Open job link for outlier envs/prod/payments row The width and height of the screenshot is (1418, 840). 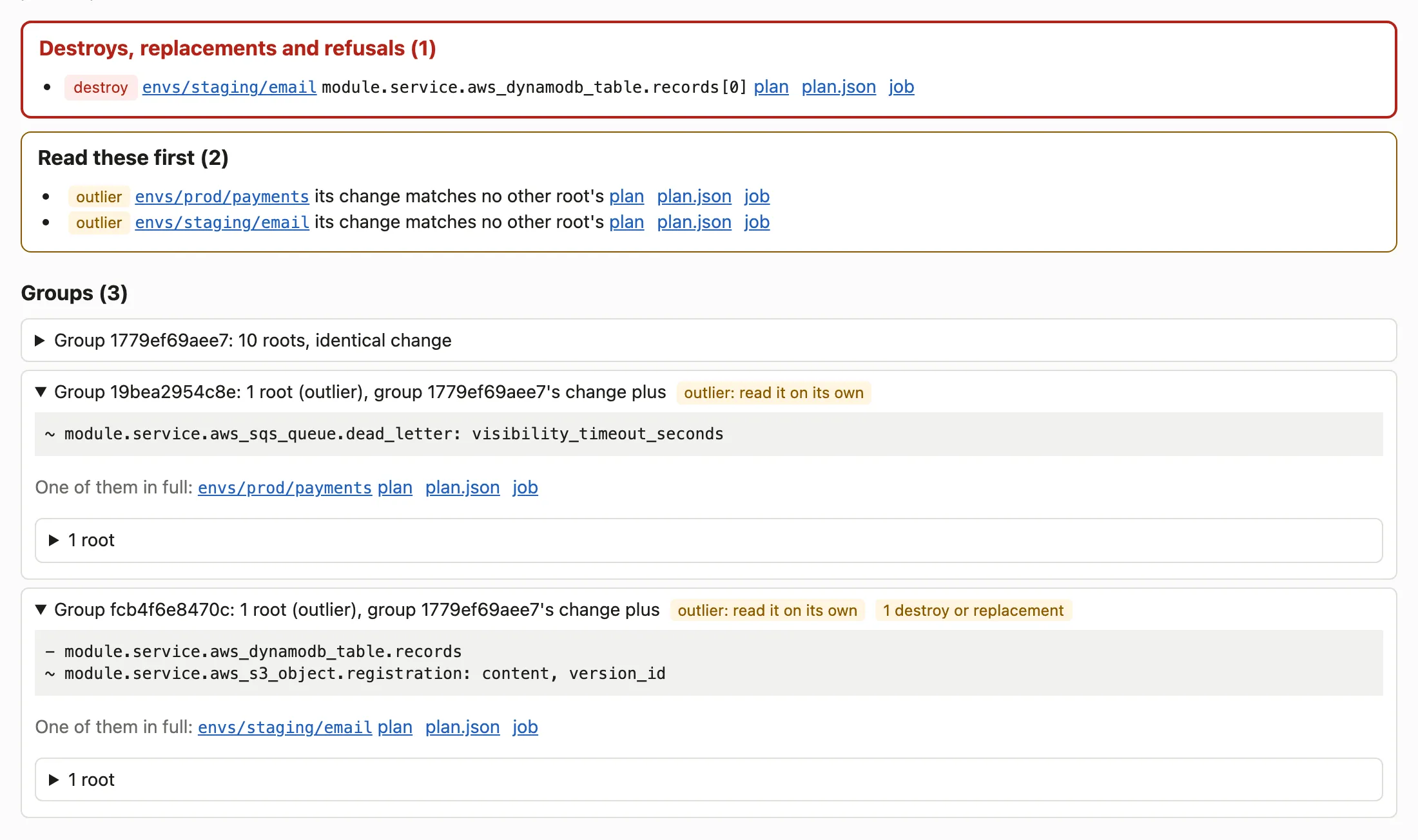click(x=757, y=196)
